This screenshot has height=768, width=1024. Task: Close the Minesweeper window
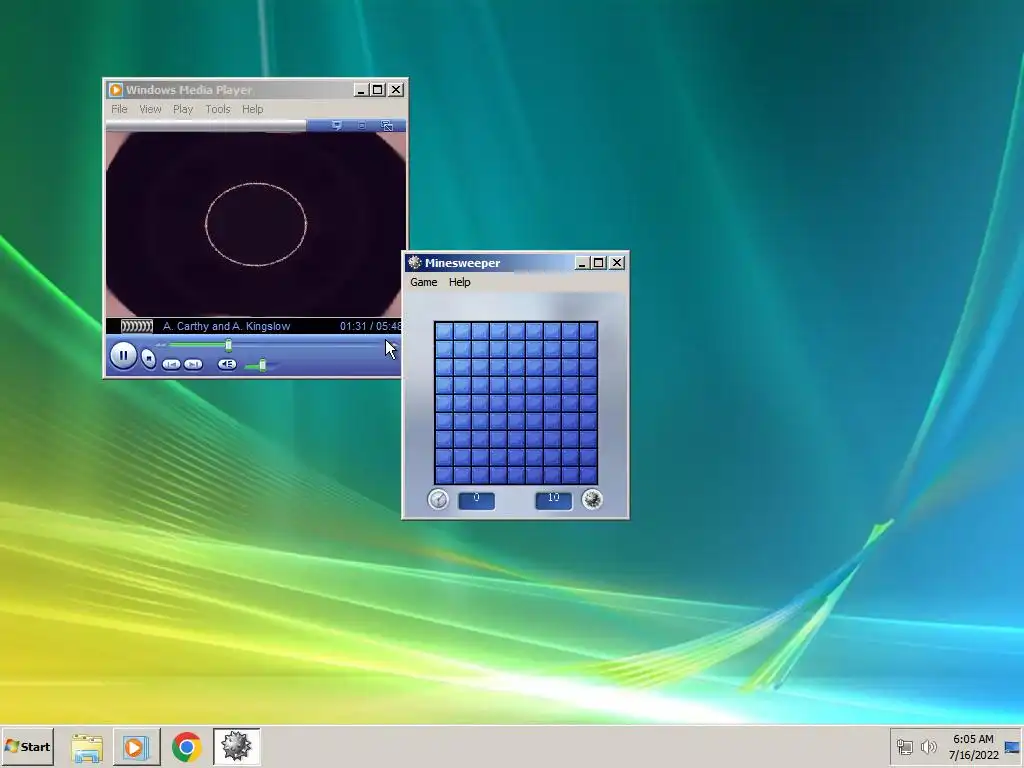[x=616, y=263]
